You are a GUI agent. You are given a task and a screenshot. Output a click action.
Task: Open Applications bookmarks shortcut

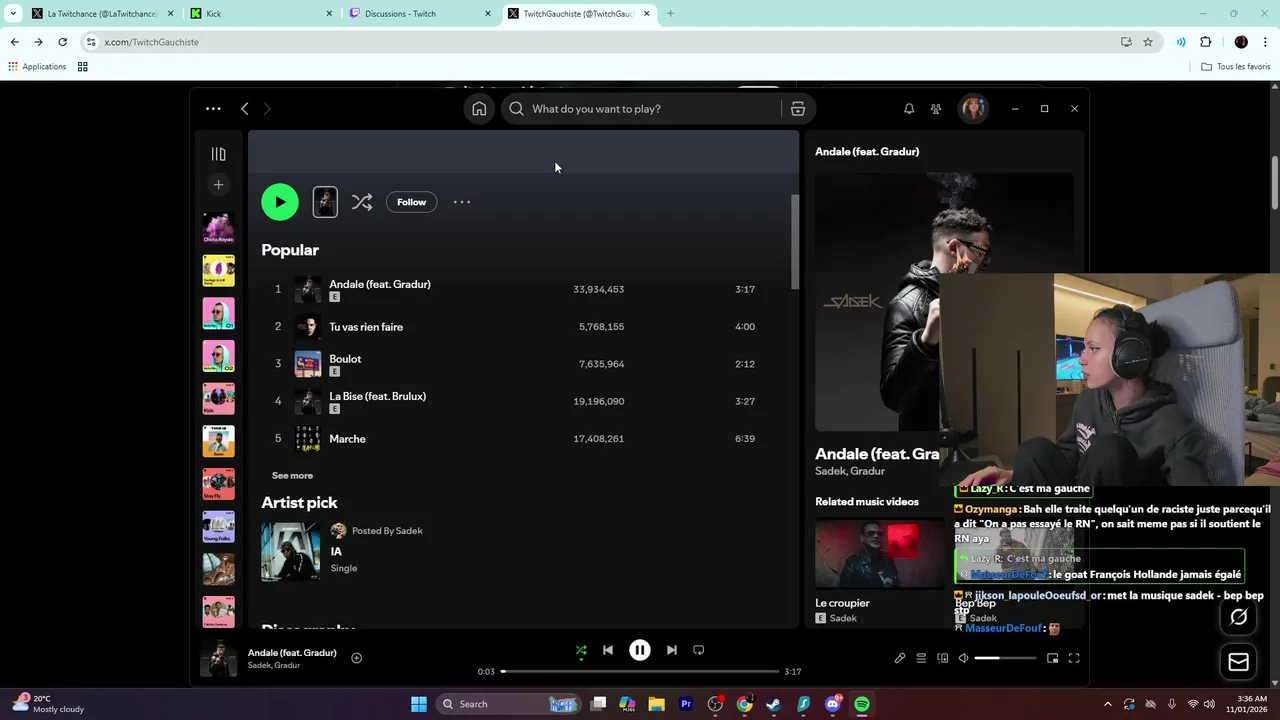tap(37, 67)
